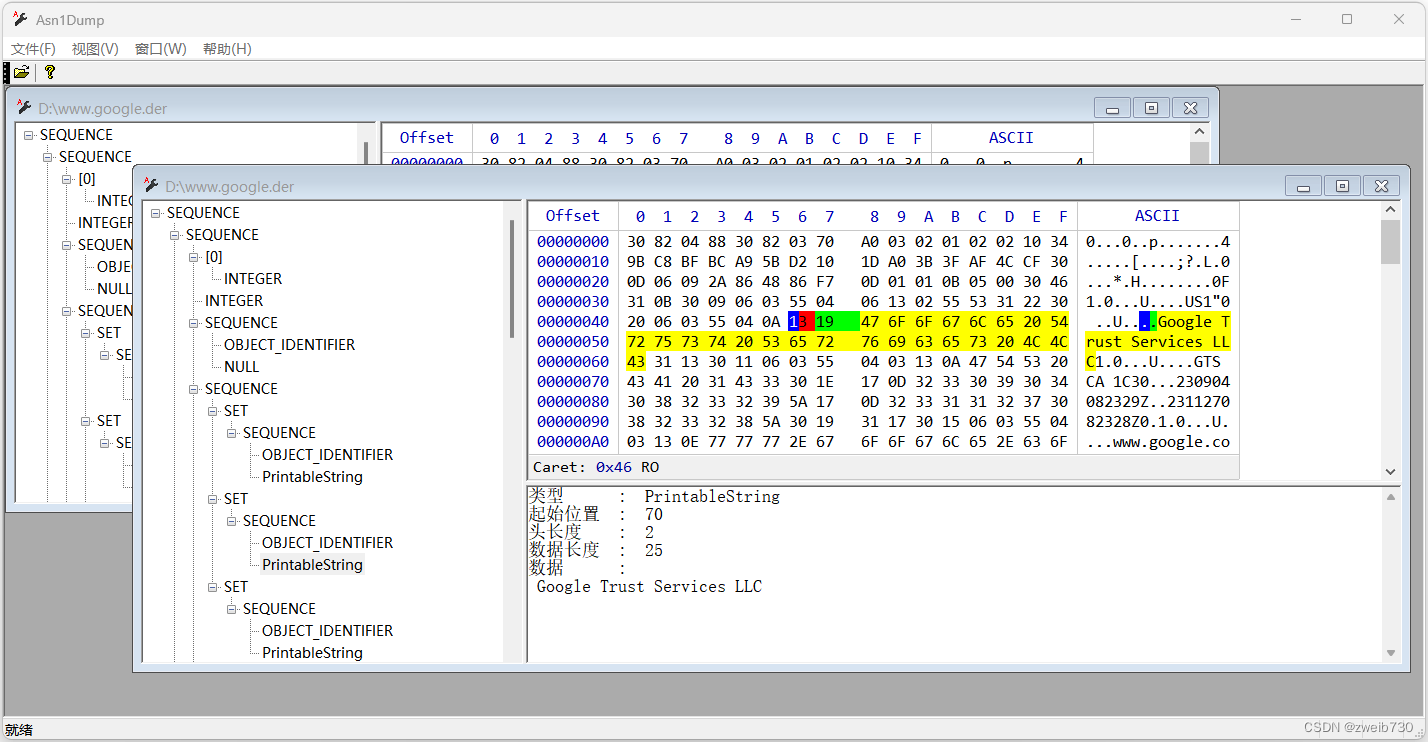This screenshot has height=742, width=1428.
Task: Select root SEQUENCE label in back window tree
Action: 76,135
